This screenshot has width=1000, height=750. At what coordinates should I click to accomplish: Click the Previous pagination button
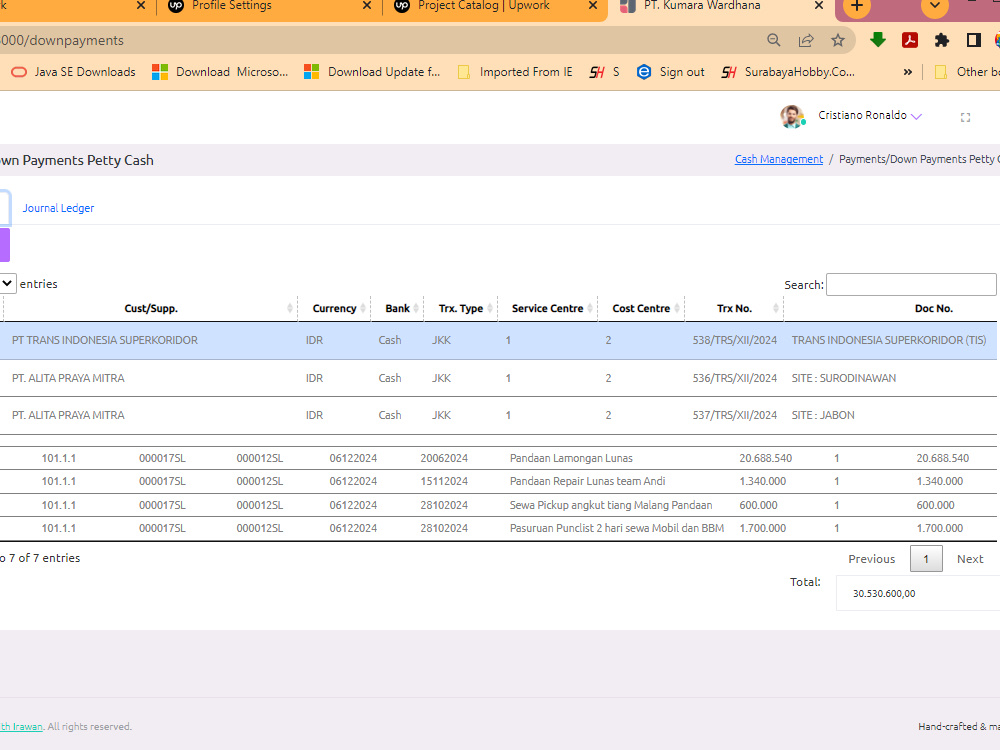871,559
